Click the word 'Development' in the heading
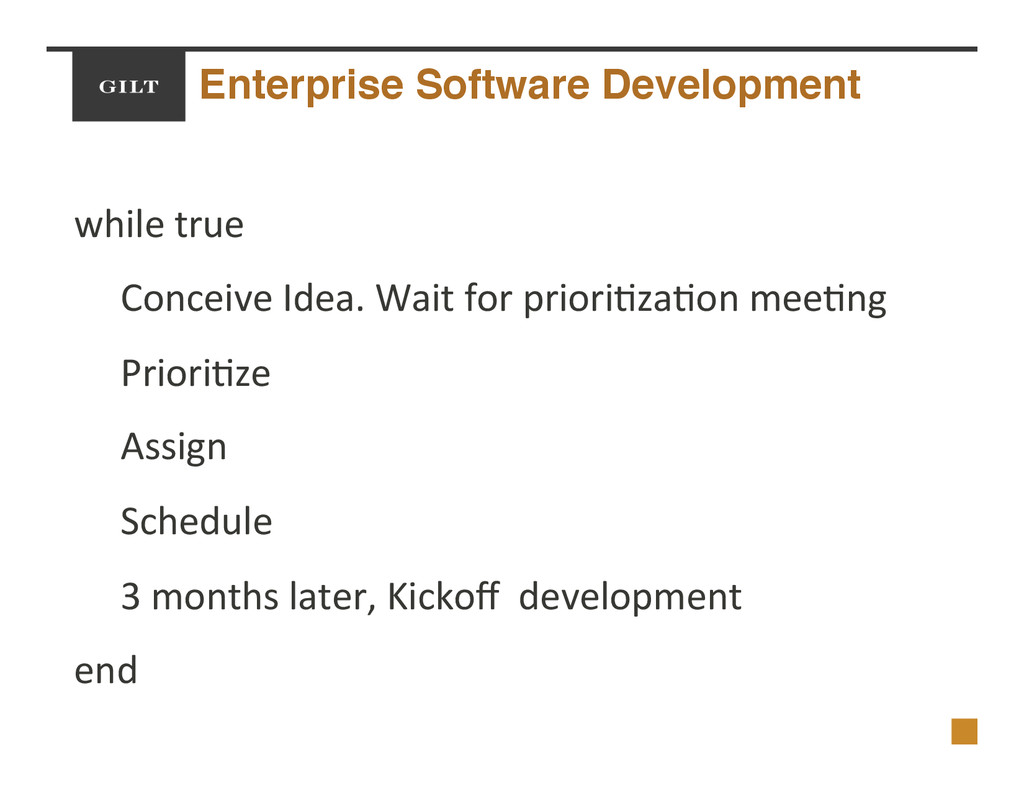Viewport: 1024px width, 791px height. (x=731, y=86)
